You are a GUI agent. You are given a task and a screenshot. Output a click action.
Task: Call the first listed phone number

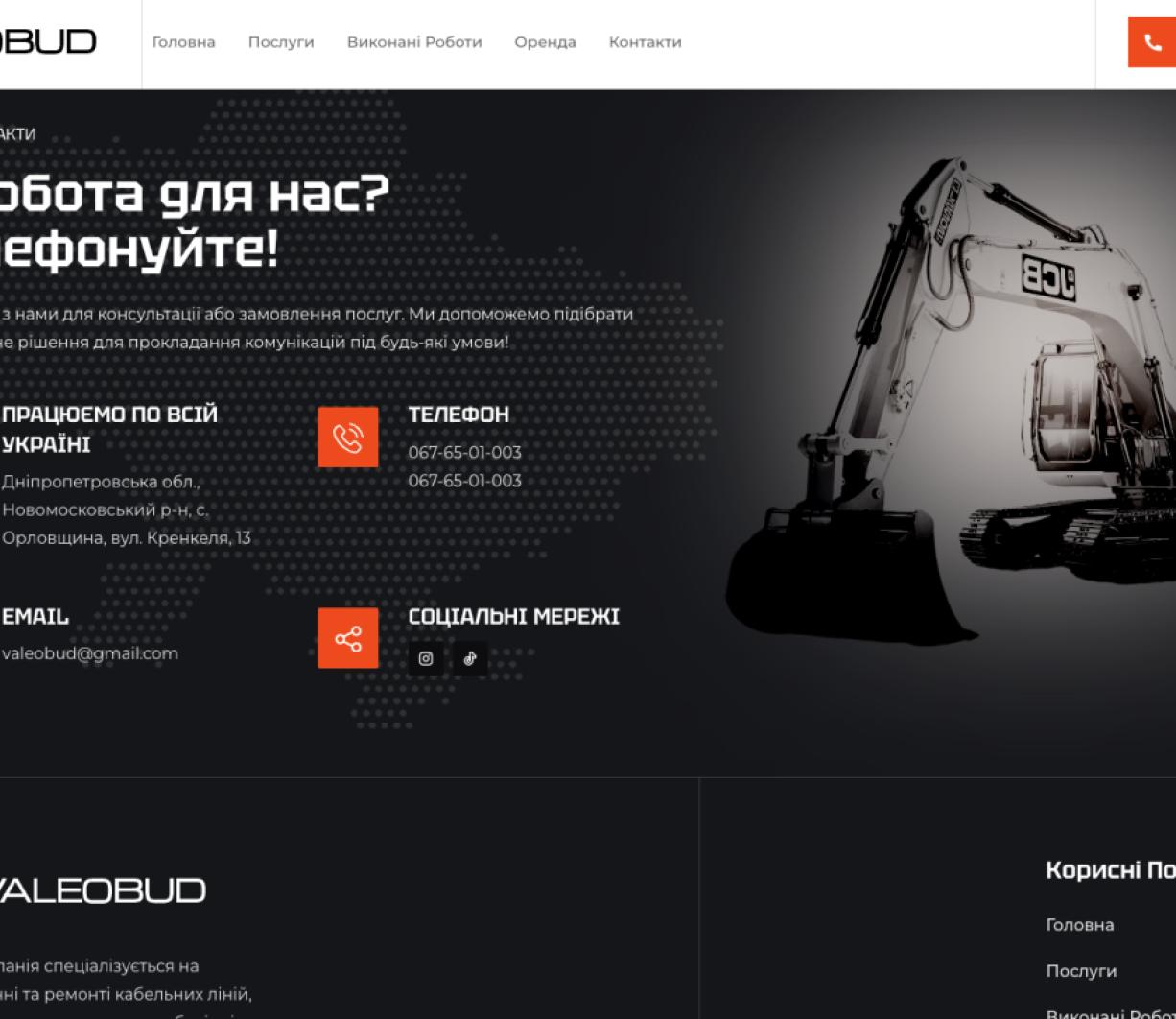tap(464, 452)
